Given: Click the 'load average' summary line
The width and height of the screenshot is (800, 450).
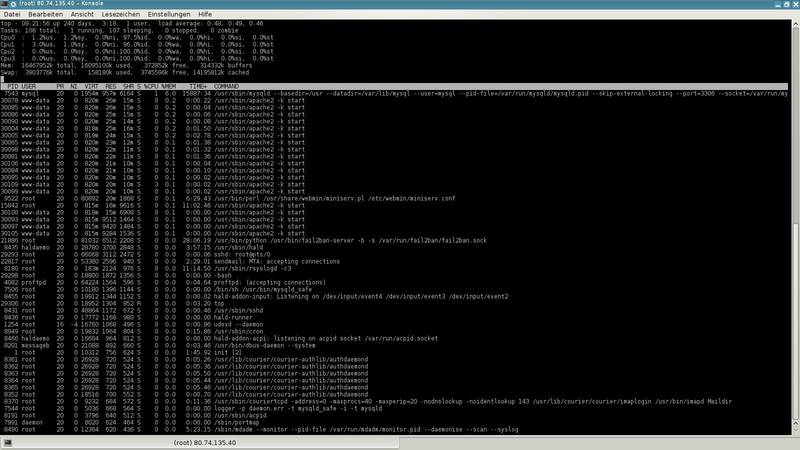Looking at the screenshot, I should click(x=132, y=23).
